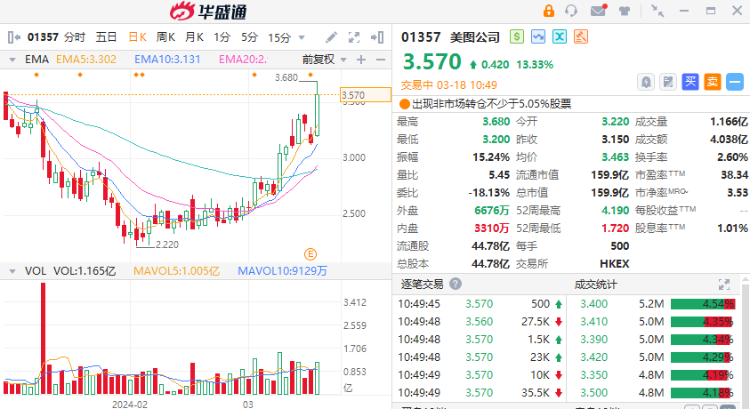
Task: Open the skin theme shirt icon
Action: (624, 11)
